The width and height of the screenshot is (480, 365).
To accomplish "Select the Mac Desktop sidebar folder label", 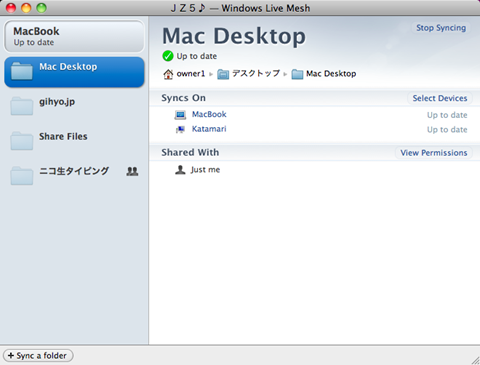I will click(68, 67).
